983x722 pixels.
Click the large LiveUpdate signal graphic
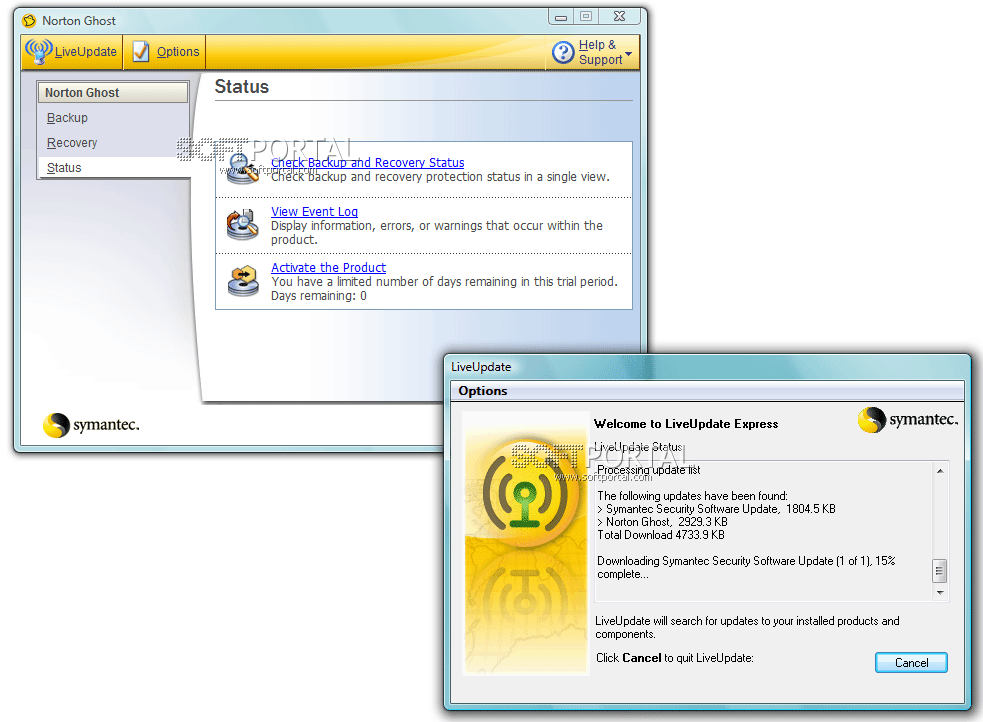[526, 493]
